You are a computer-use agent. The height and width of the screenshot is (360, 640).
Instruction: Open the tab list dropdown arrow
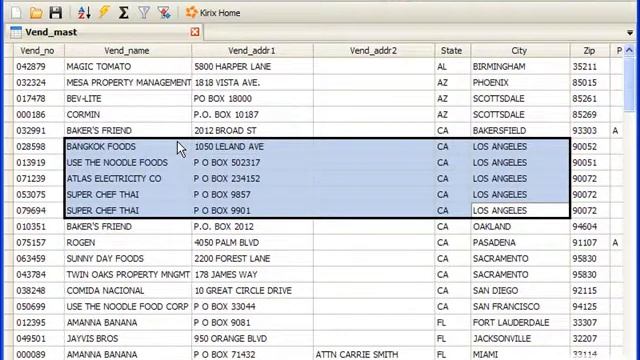click(629, 32)
